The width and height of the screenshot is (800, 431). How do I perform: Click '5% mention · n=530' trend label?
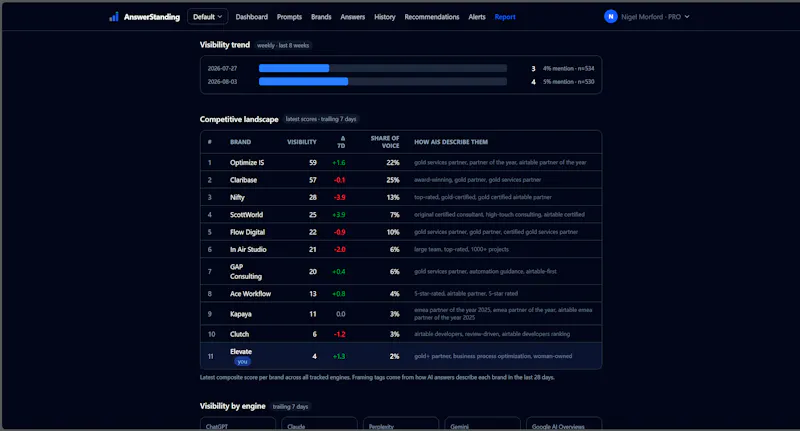pyautogui.click(x=568, y=82)
